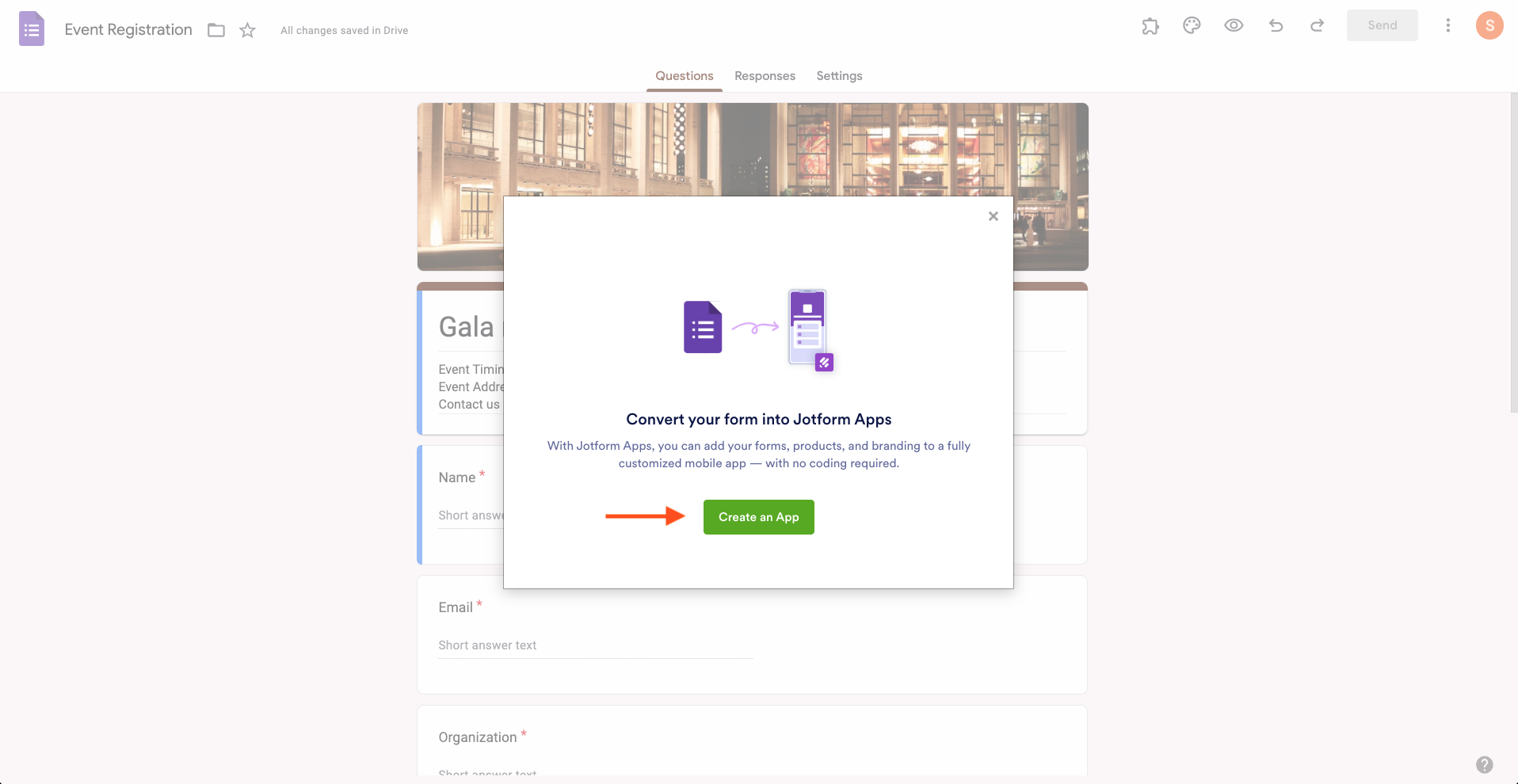Click the All changes saved in Drive text

coord(345,30)
